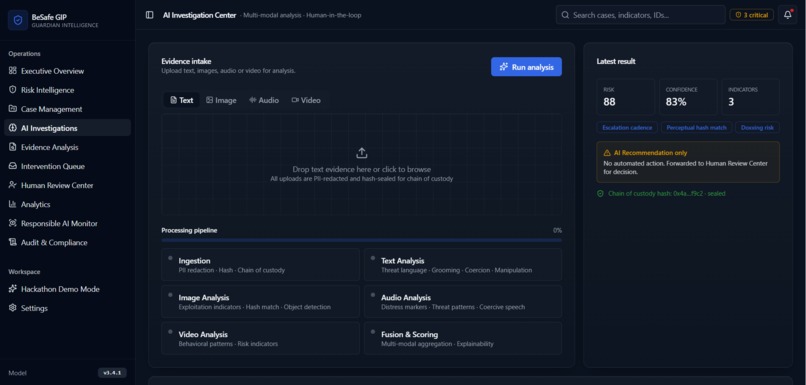Toggle the sidebar panel icon

point(150,15)
